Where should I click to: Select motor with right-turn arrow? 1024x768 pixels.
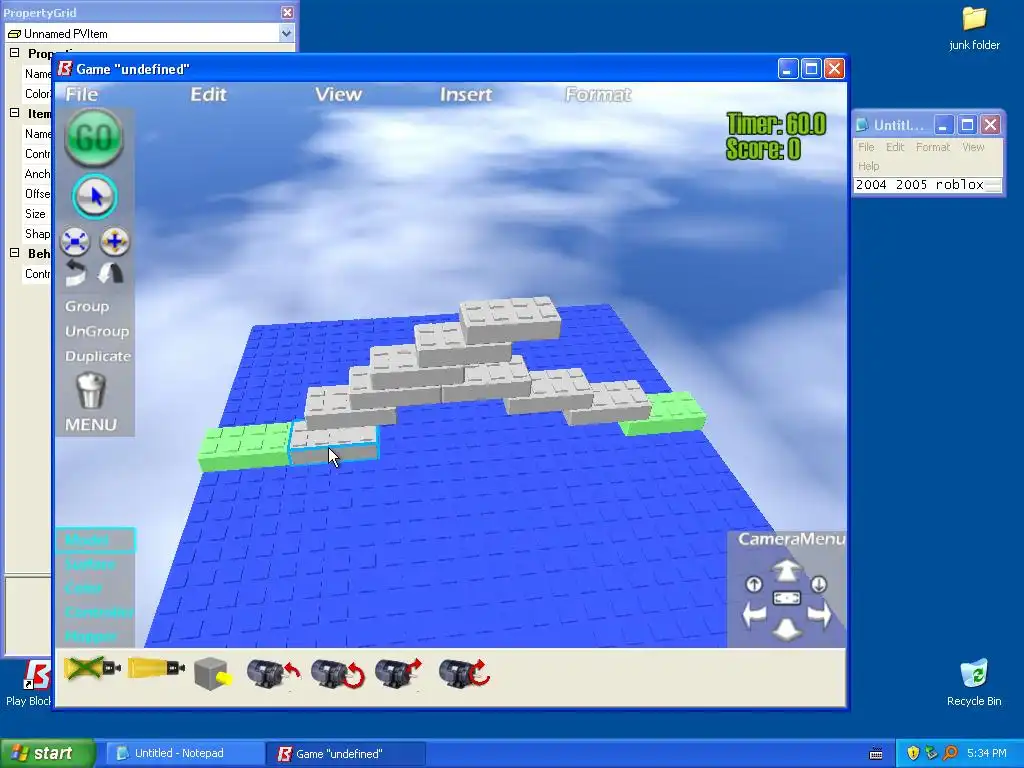(398, 673)
